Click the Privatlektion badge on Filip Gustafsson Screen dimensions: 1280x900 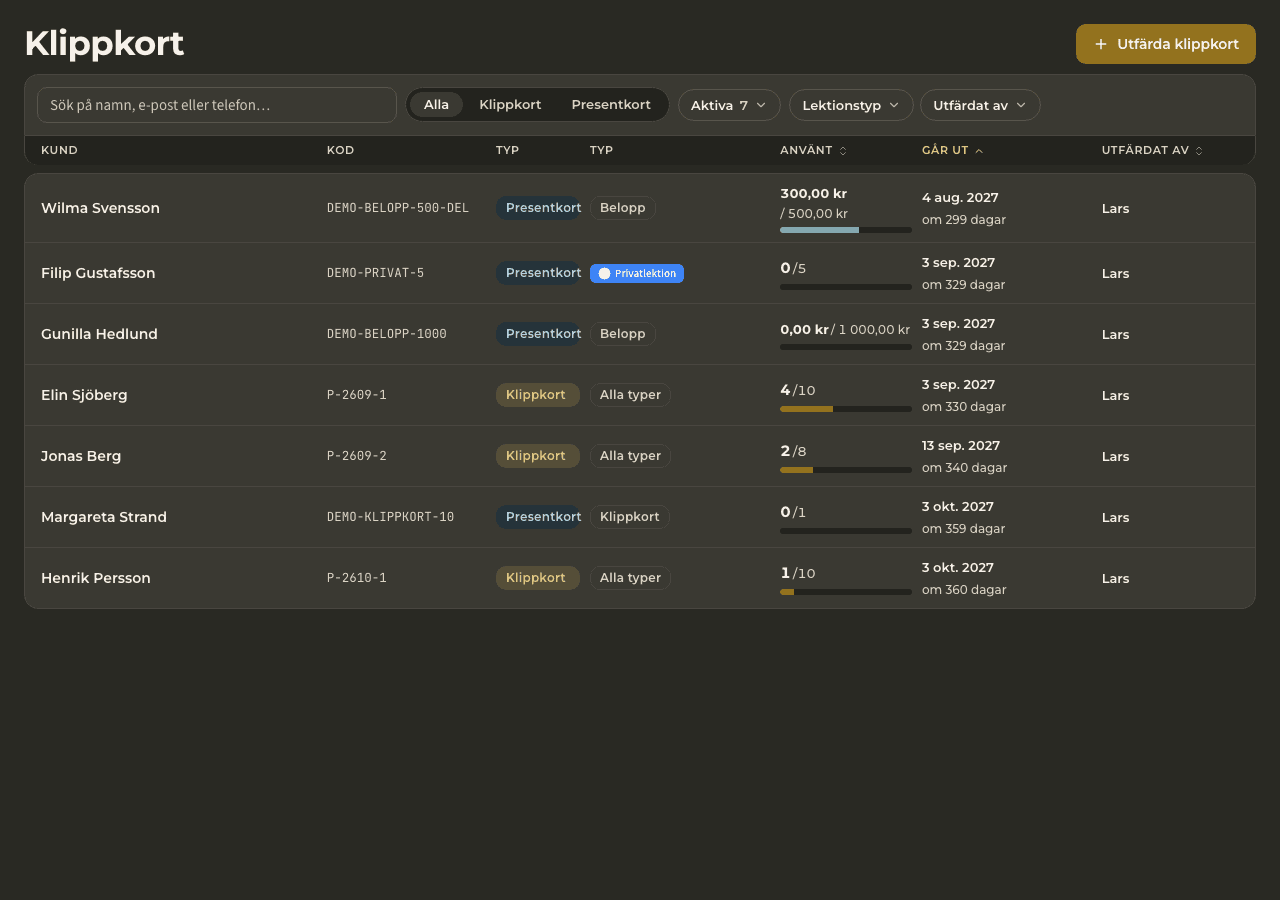tap(637, 273)
